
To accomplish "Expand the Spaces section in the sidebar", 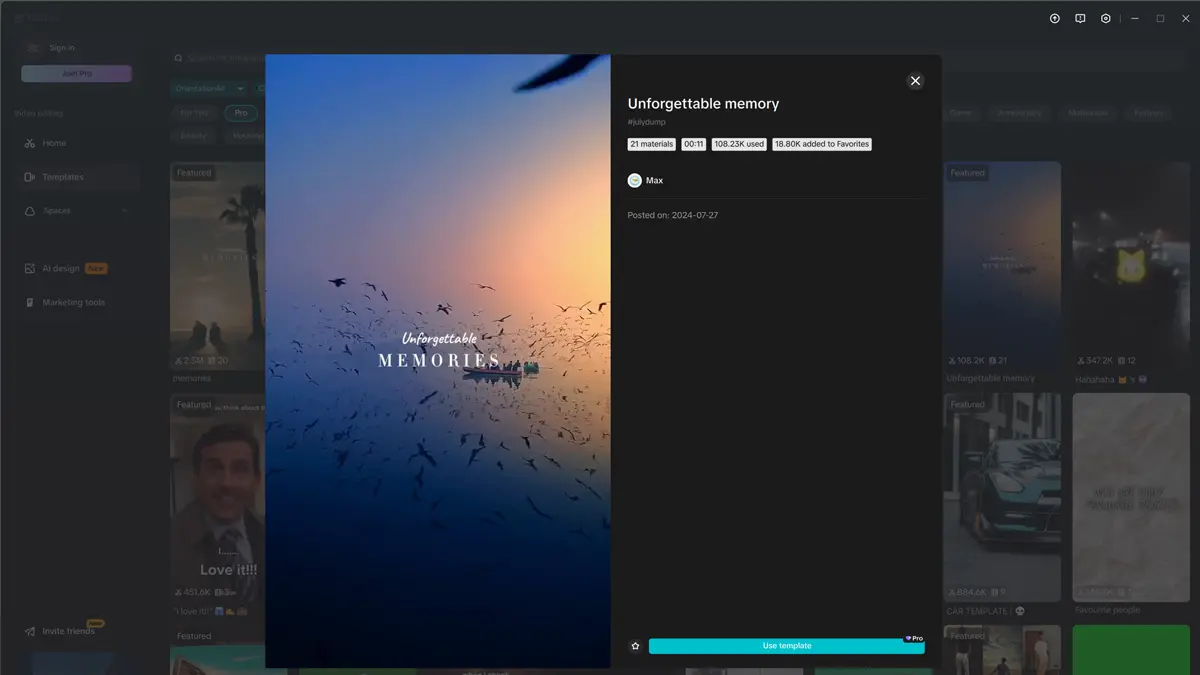I will 59,211.
